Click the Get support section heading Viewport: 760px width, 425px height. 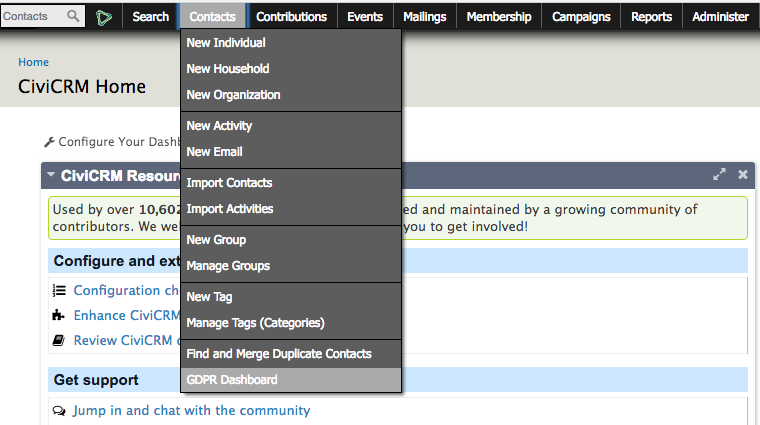(96, 380)
